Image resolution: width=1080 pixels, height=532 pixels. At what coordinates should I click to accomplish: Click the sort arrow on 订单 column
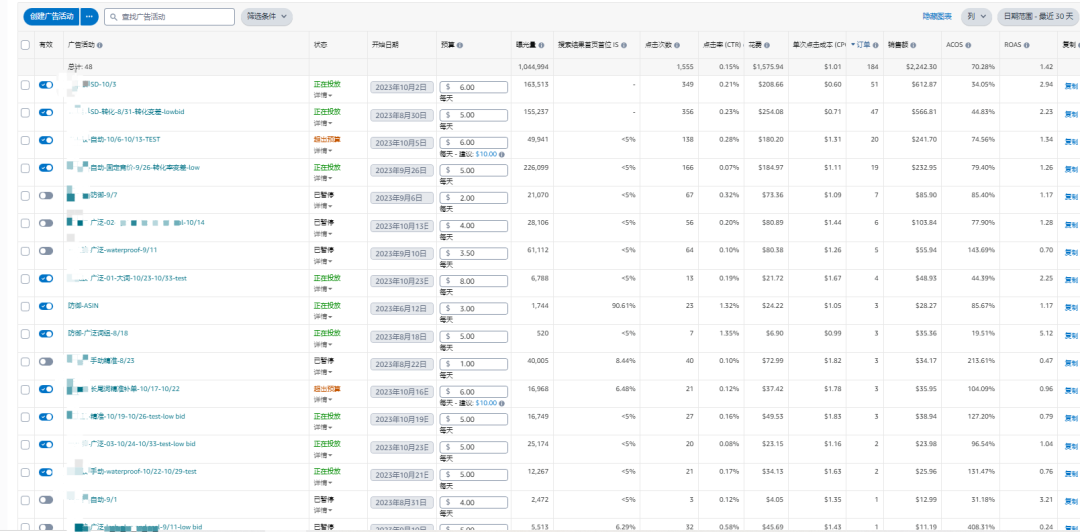(x=853, y=45)
